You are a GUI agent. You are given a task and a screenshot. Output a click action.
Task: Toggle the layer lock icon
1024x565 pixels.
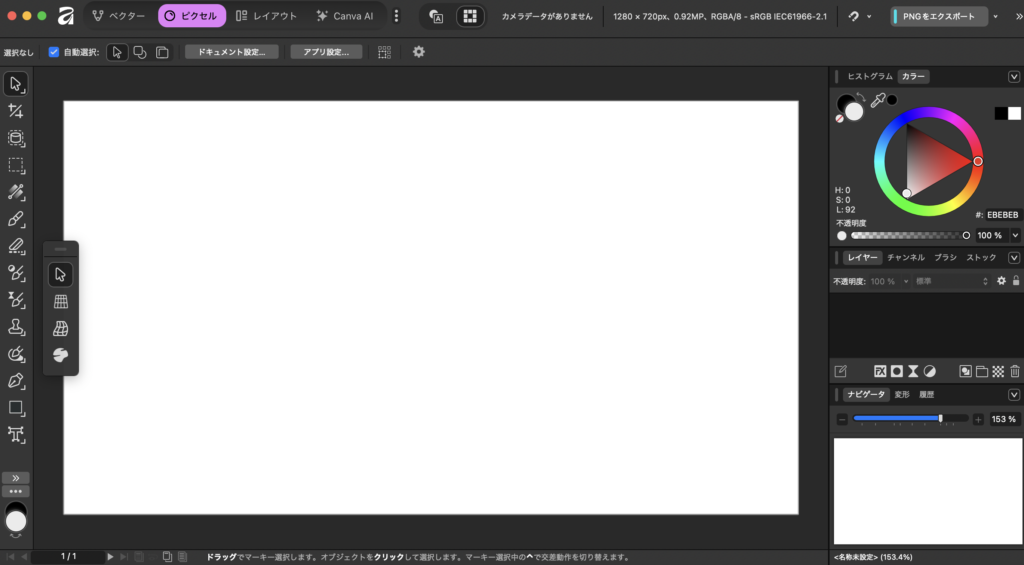click(1016, 282)
